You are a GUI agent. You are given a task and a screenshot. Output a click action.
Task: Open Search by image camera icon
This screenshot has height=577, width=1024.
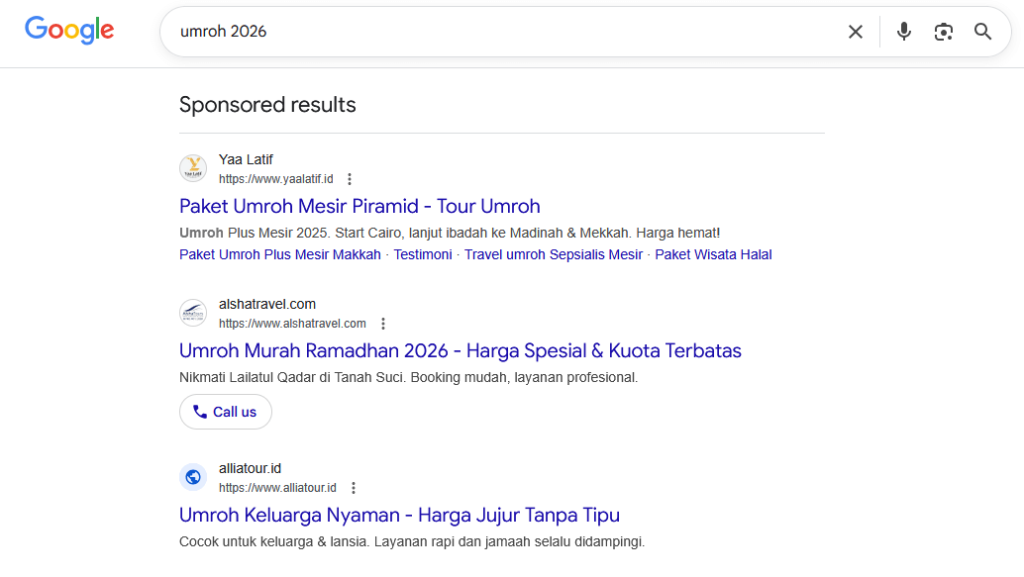tap(943, 32)
